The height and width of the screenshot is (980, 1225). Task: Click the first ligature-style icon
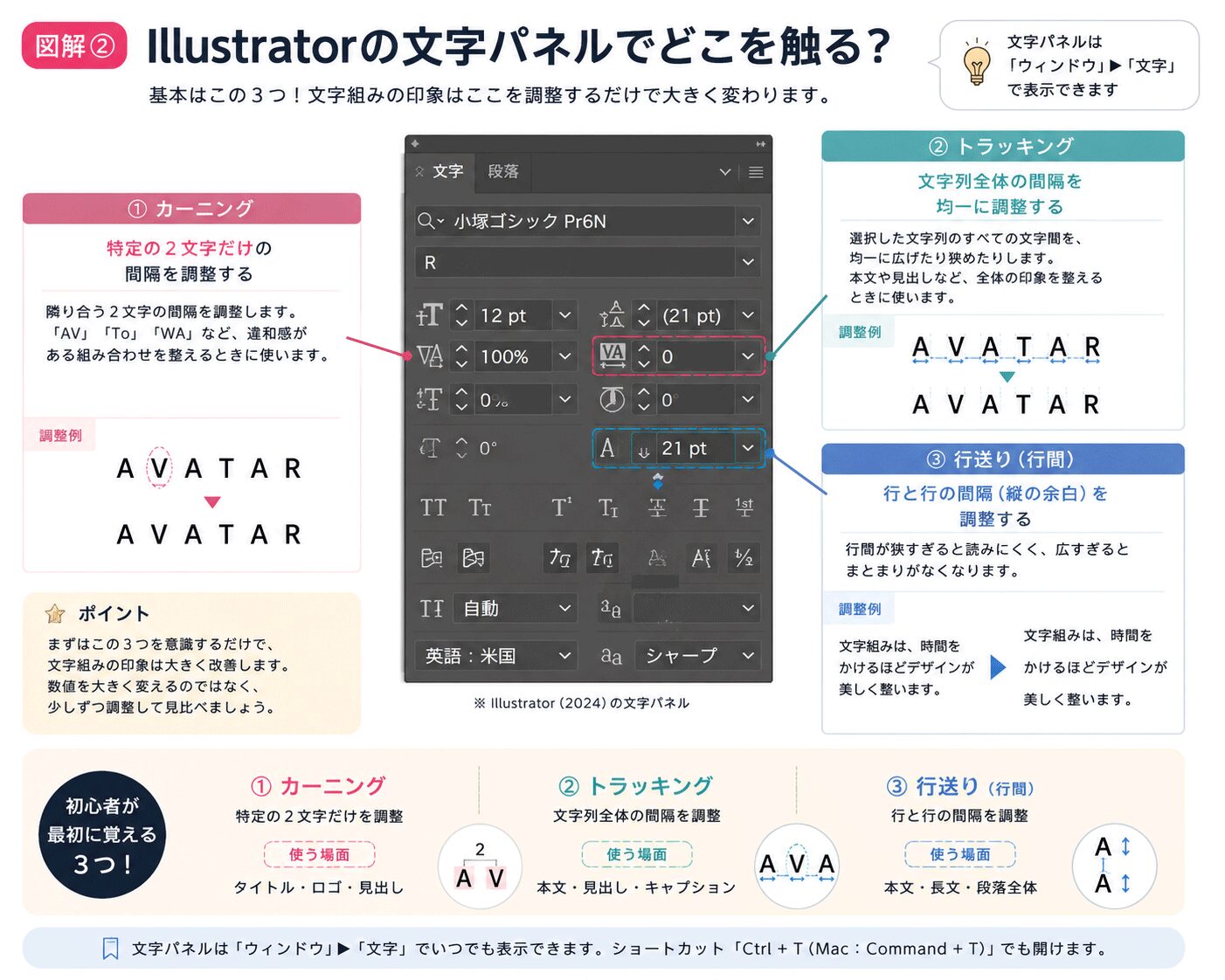(559, 557)
